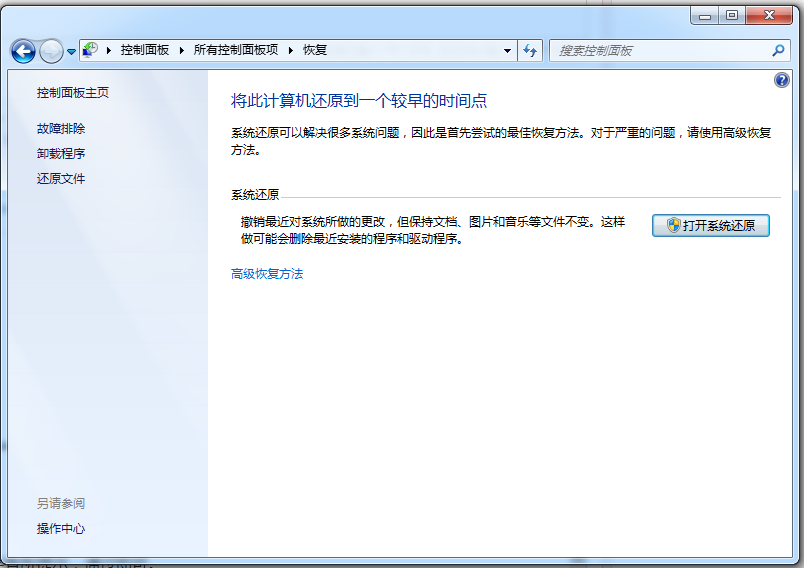Click the refresh button beside the address bar

click(531, 50)
